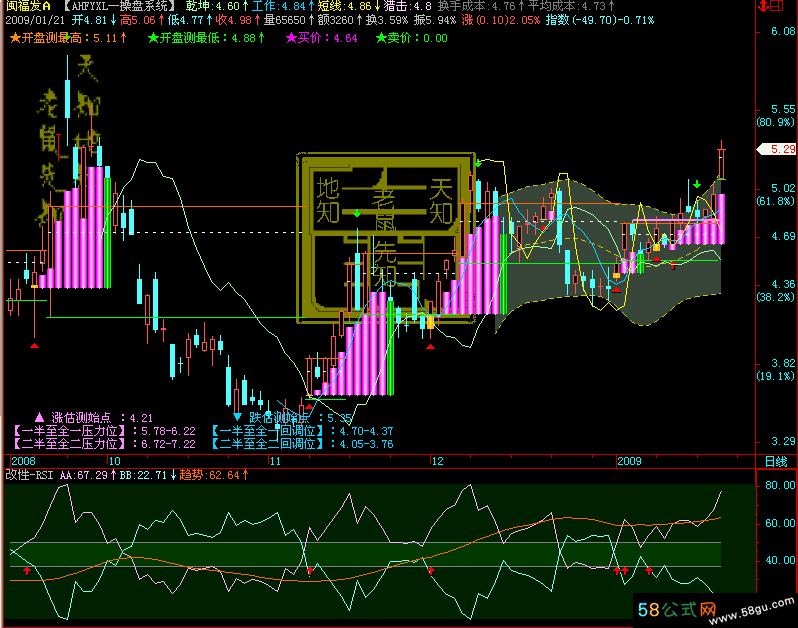Click the 2009 label on date axis
This screenshot has height=628, width=798.
pos(628,461)
